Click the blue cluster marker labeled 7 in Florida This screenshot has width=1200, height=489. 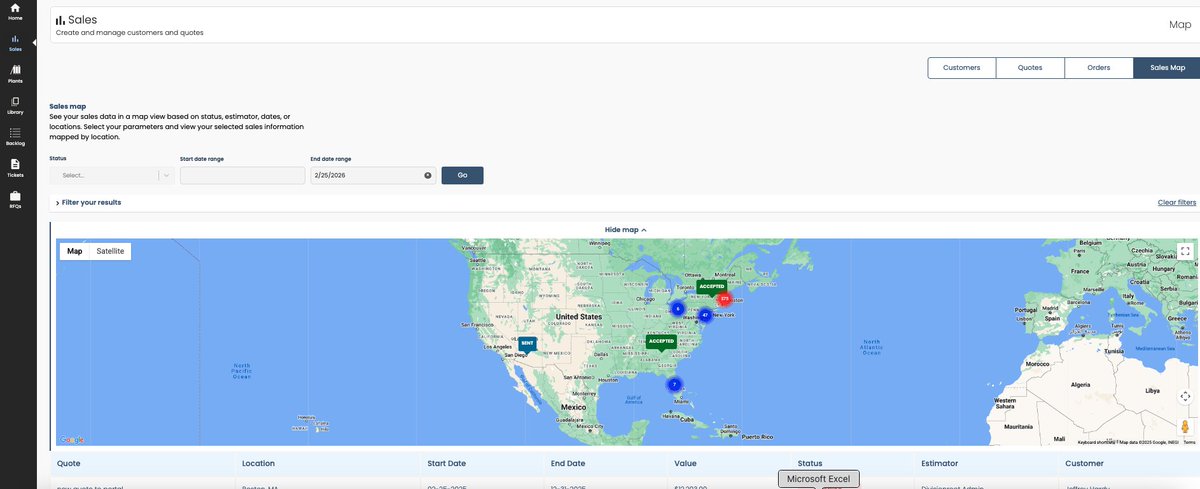point(674,384)
